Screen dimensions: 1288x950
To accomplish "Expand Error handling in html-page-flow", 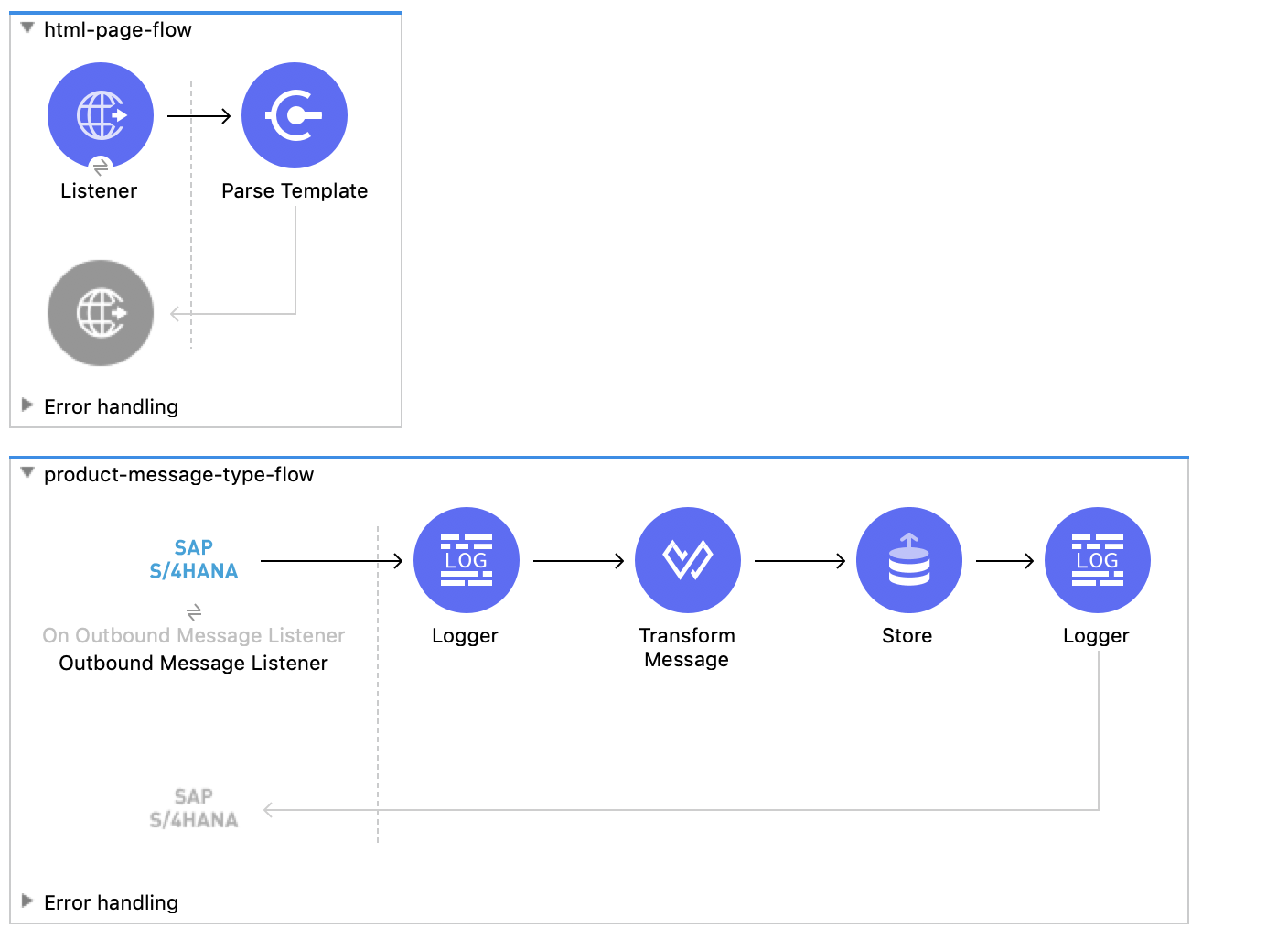I will (27, 405).
